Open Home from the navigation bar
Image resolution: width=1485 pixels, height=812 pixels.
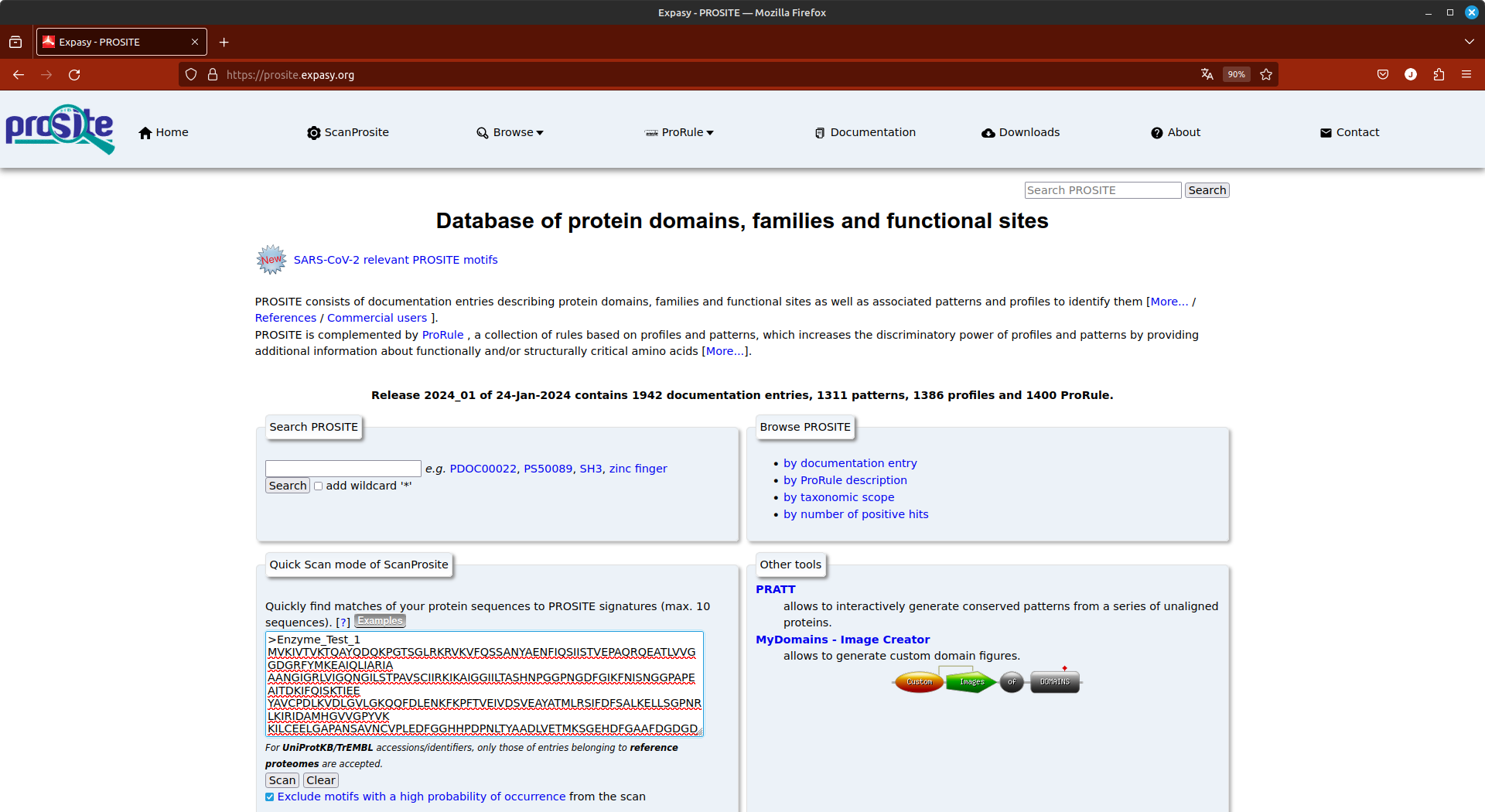(x=163, y=132)
